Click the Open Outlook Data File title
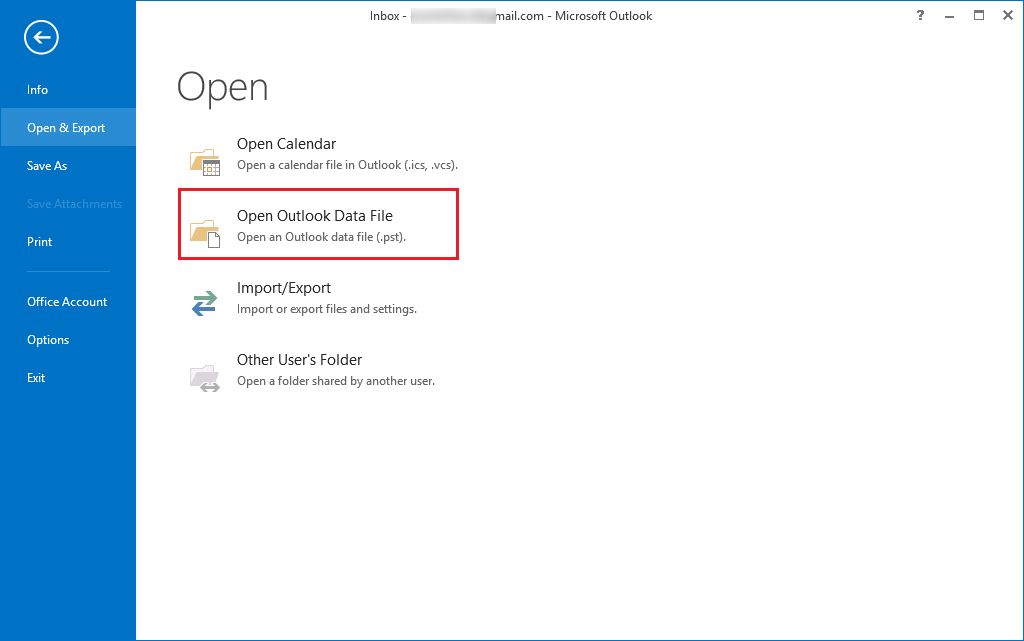1024x641 pixels. click(x=315, y=216)
